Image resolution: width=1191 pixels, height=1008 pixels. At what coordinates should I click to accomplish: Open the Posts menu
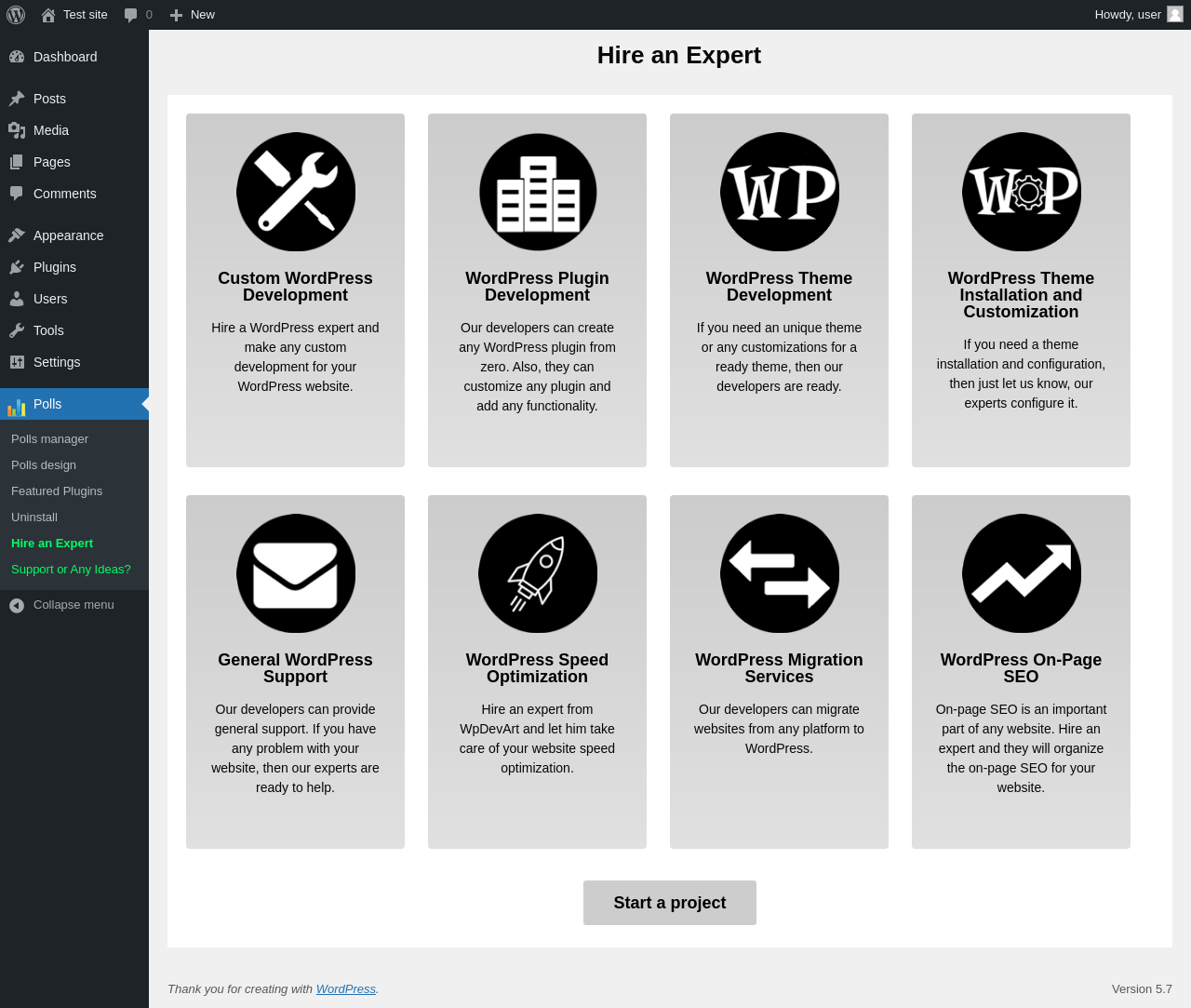[74, 99]
